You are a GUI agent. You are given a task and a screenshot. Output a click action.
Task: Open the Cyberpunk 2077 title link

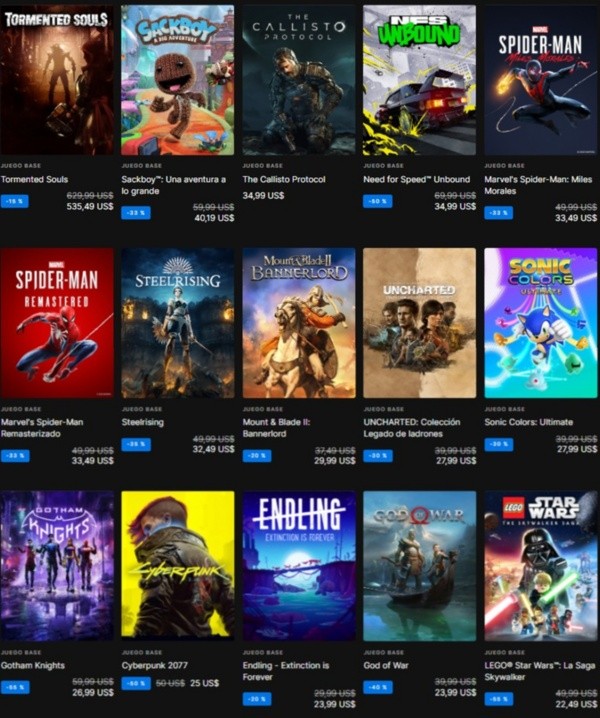pyautogui.click(x=154, y=665)
